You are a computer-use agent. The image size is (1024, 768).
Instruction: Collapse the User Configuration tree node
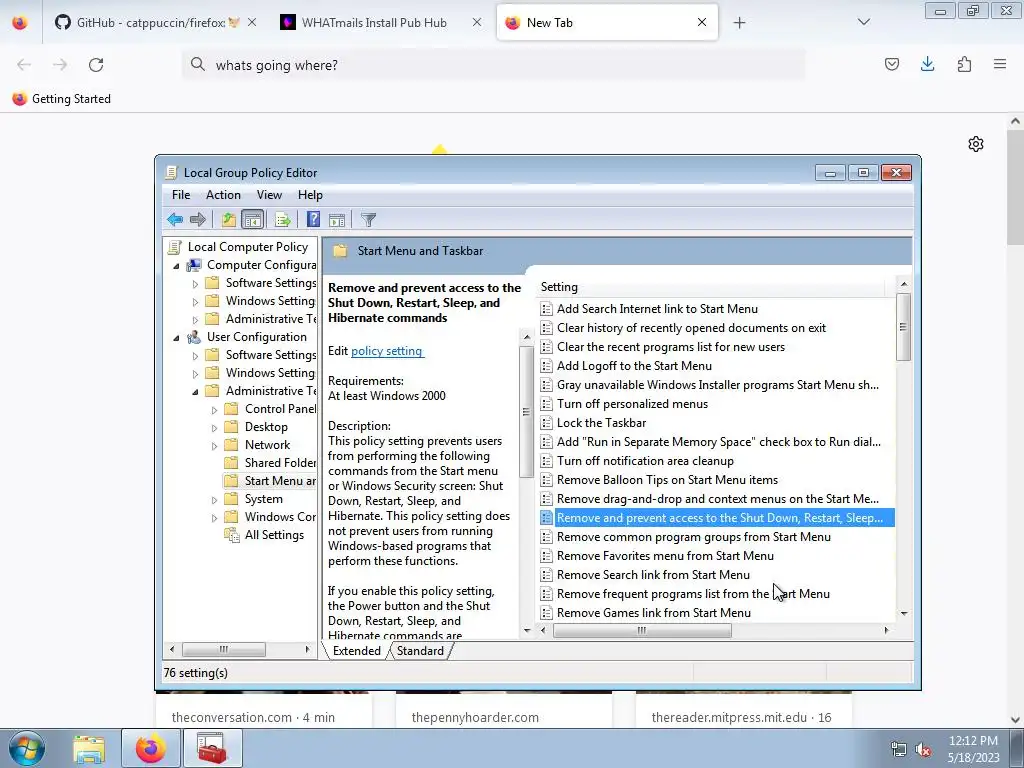click(x=176, y=338)
